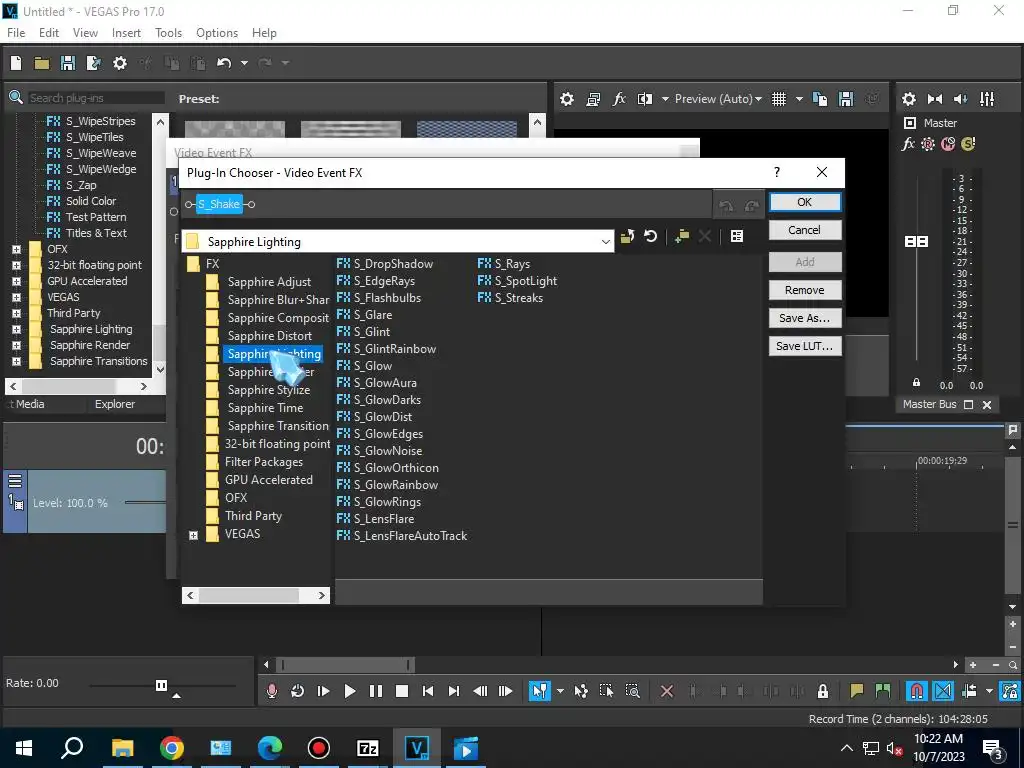
Task: Toggle Split Screen View in preview
Action: [x=645, y=99]
